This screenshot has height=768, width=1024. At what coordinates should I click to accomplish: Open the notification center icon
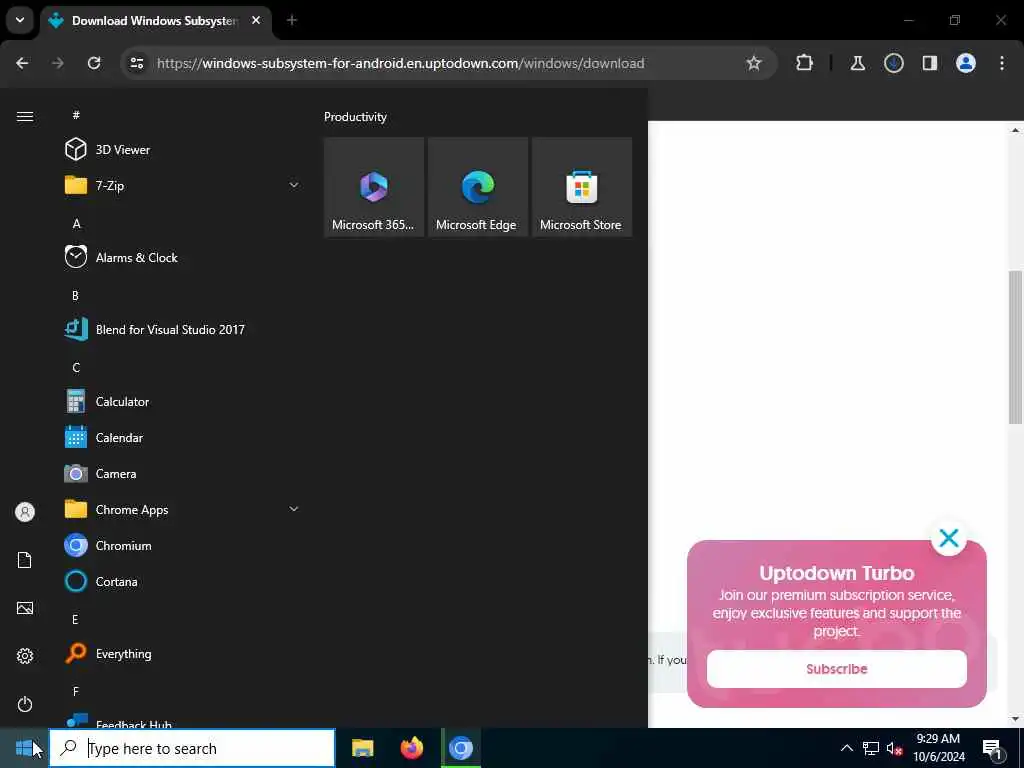click(992, 748)
